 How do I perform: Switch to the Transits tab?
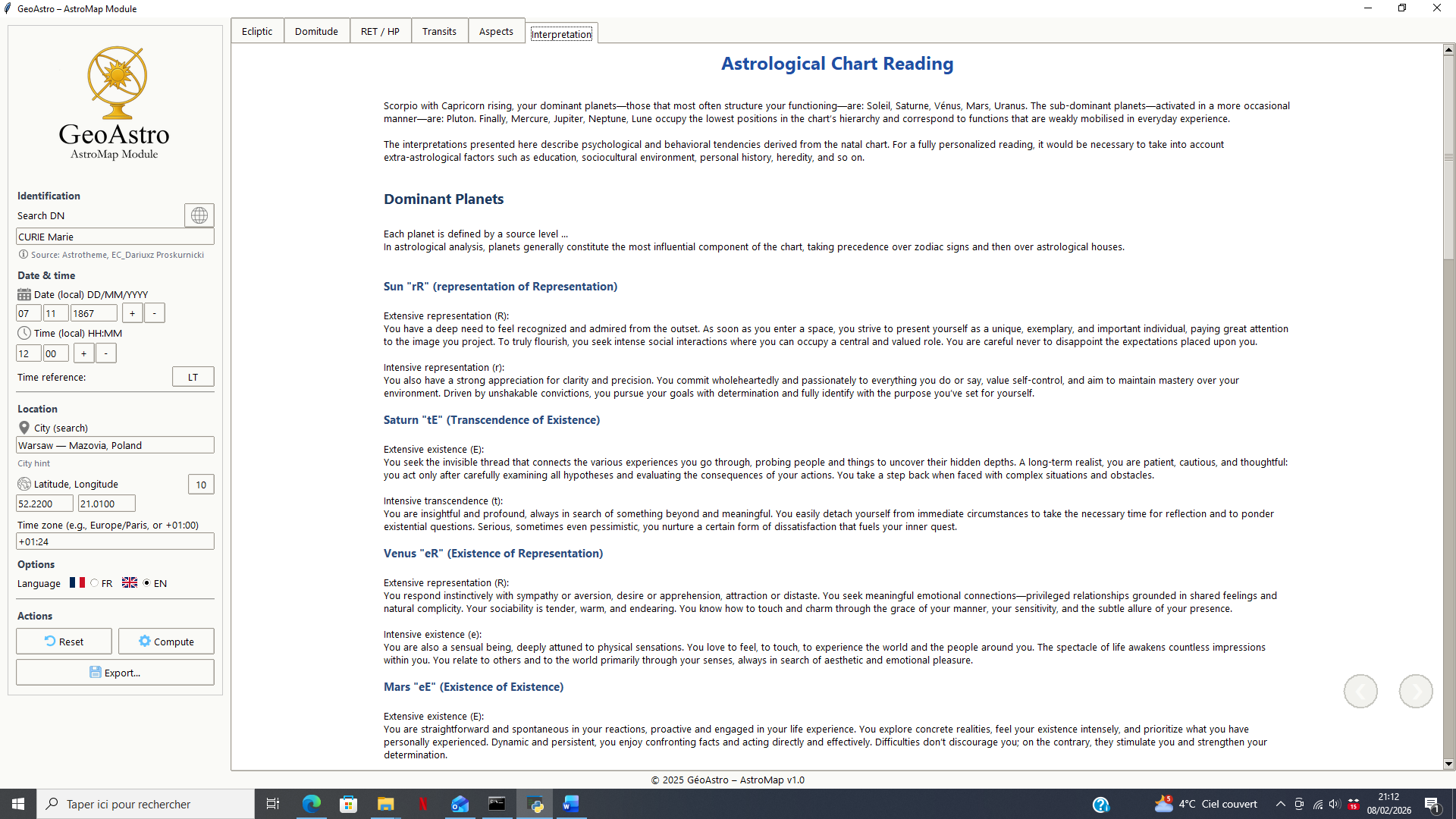(439, 31)
